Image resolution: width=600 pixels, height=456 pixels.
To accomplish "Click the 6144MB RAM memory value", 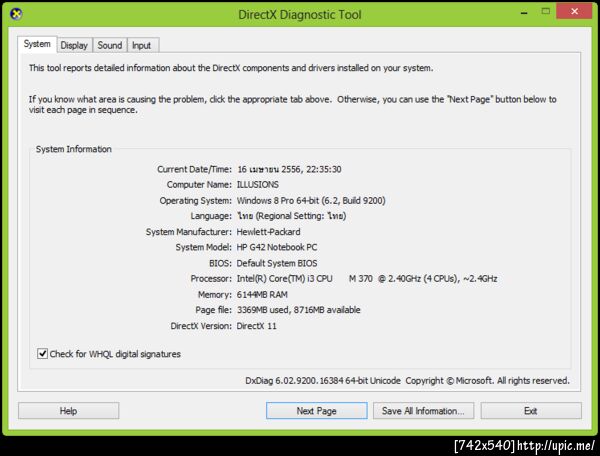I will [x=262, y=295].
